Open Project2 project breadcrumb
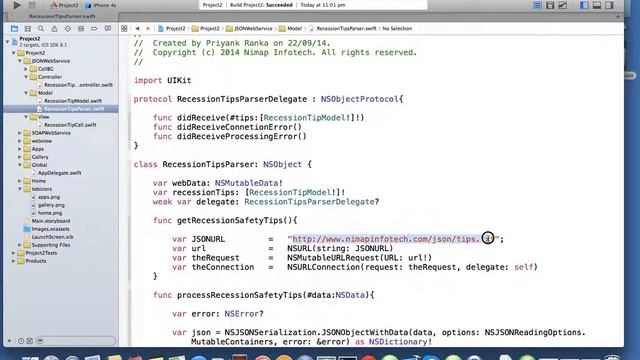 (172, 29)
